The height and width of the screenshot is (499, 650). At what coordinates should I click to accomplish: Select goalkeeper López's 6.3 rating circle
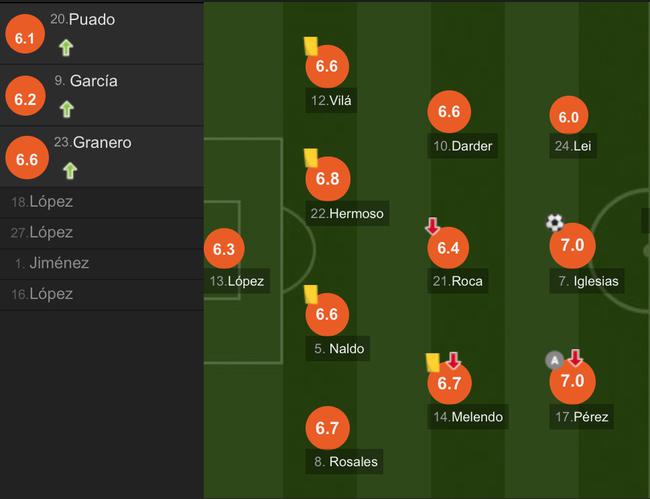(x=223, y=249)
